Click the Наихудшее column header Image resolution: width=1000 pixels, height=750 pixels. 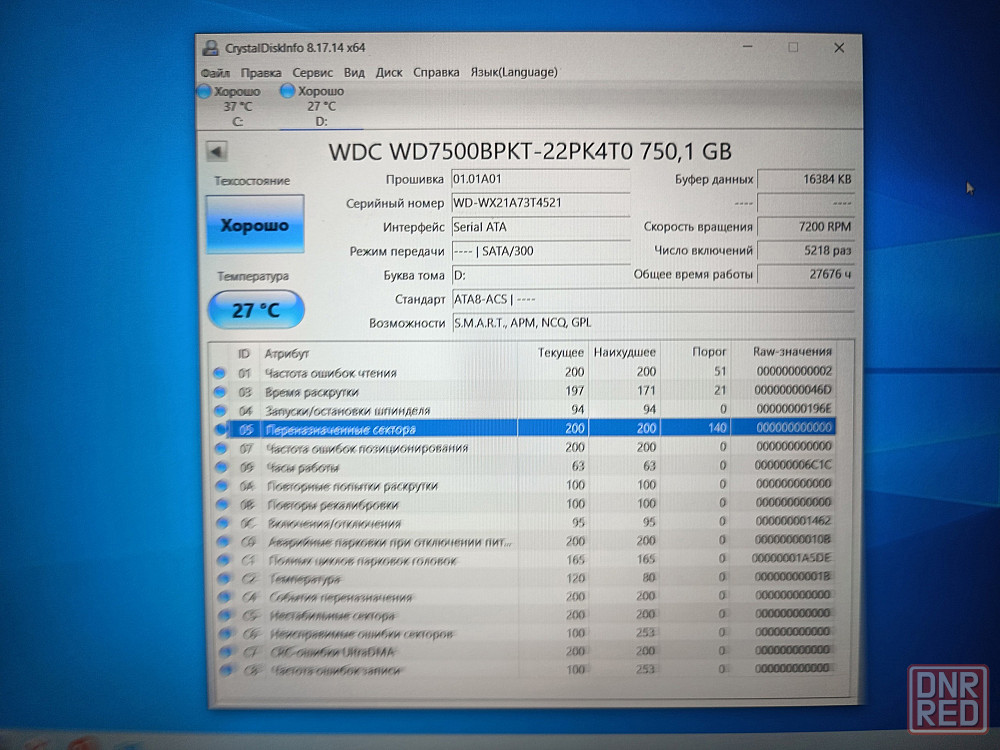pos(624,352)
